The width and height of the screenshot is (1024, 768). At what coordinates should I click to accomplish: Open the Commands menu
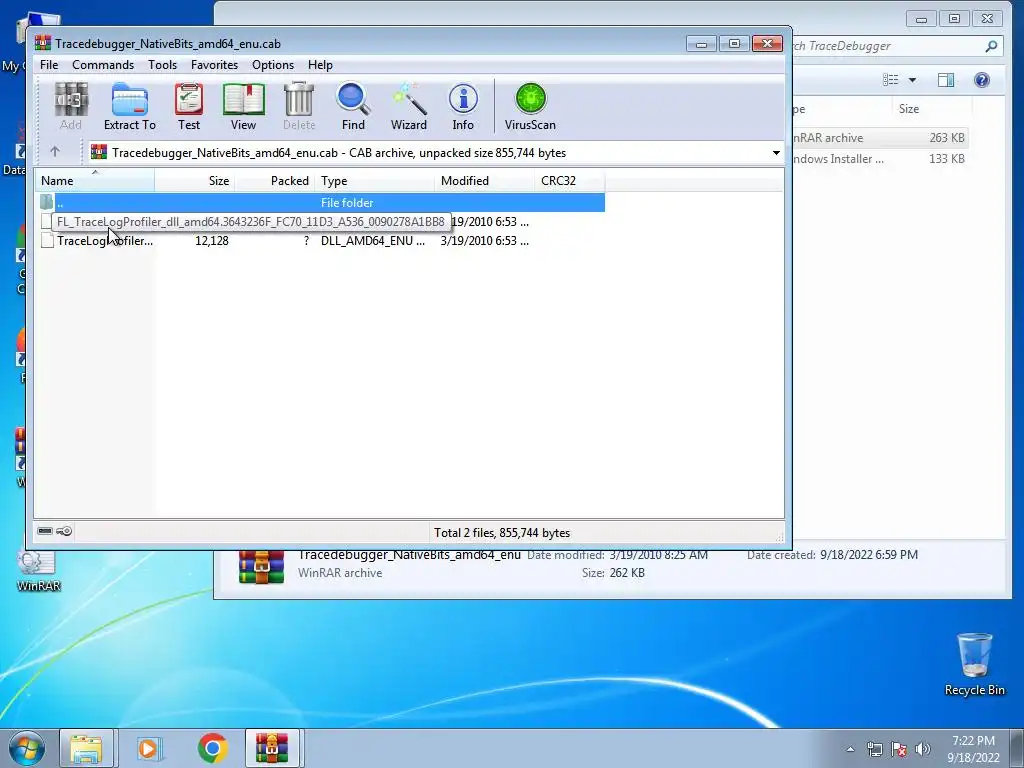(x=103, y=65)
